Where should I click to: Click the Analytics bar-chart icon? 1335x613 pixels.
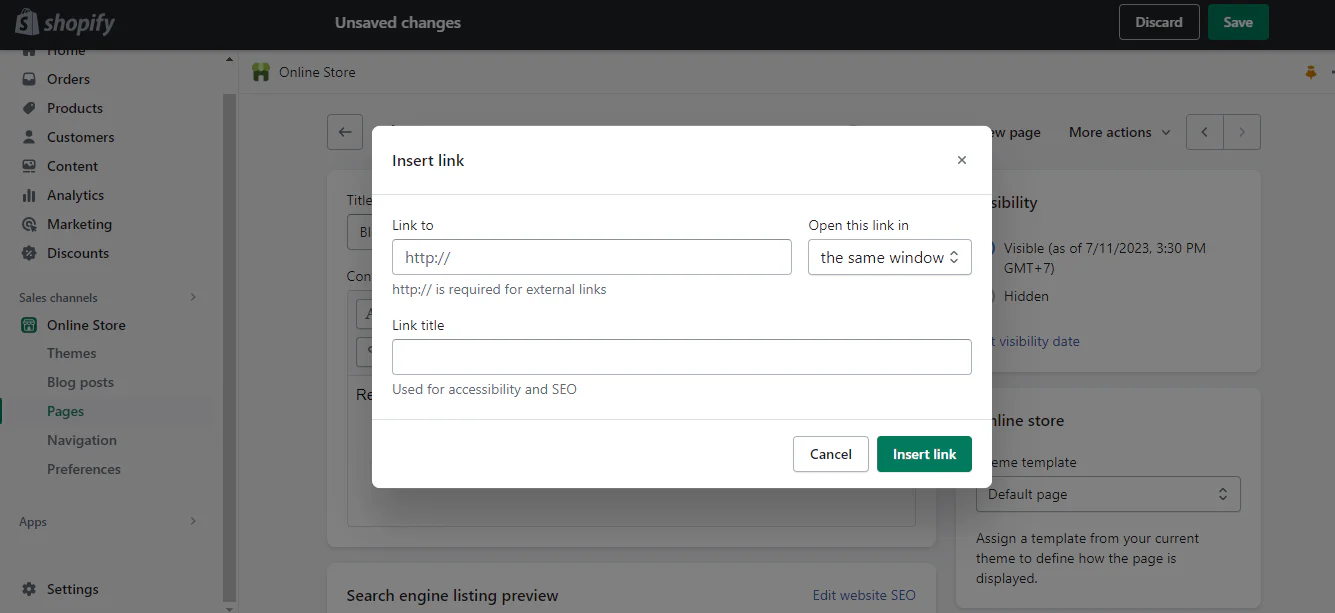point(29,194)
